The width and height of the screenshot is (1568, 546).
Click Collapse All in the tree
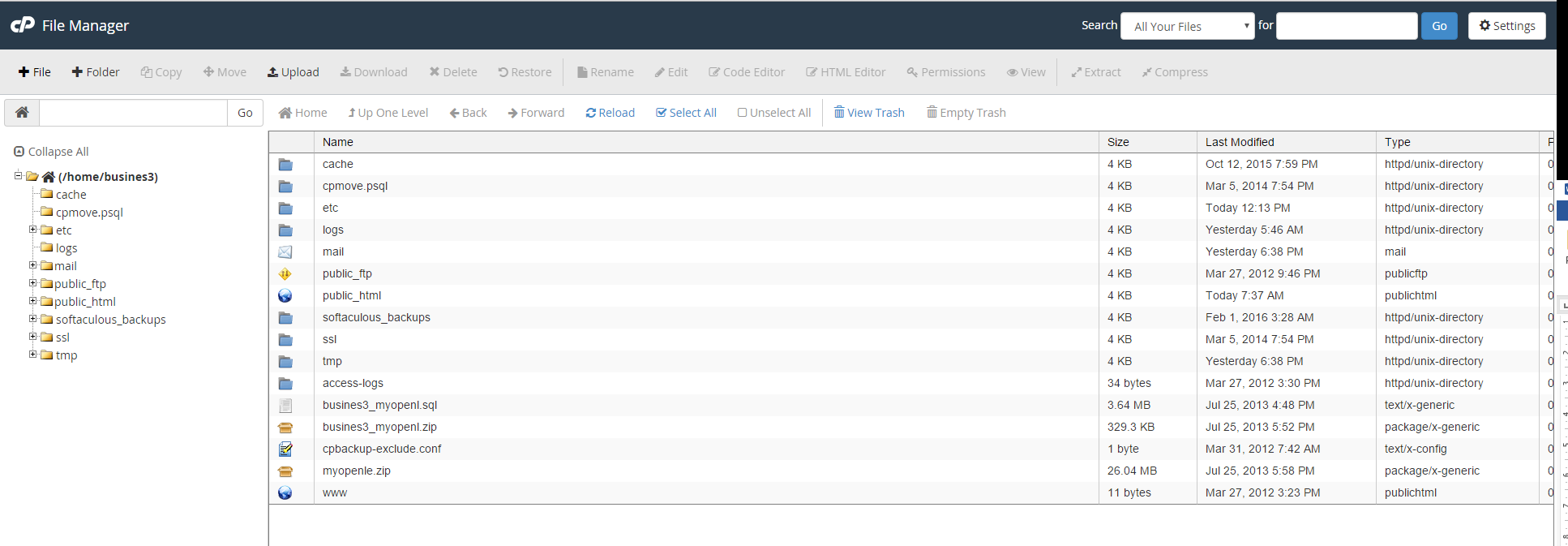tap(52, 152)
